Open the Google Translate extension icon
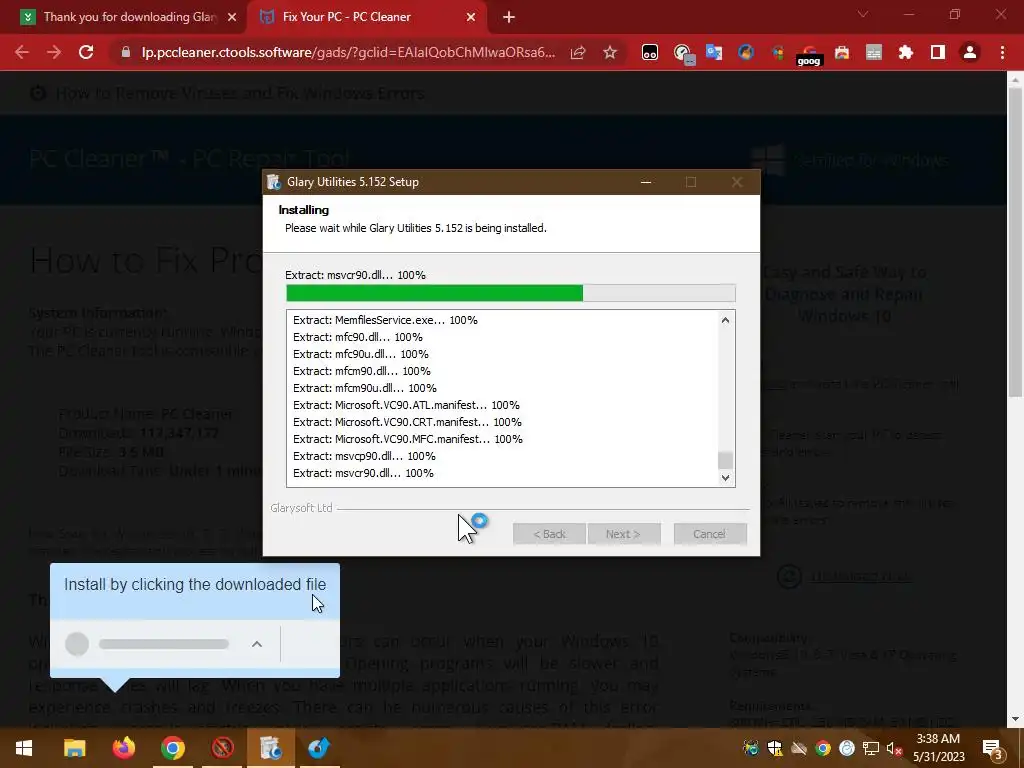This screenshot has width=1024, height=768. (x=714, y=52)
